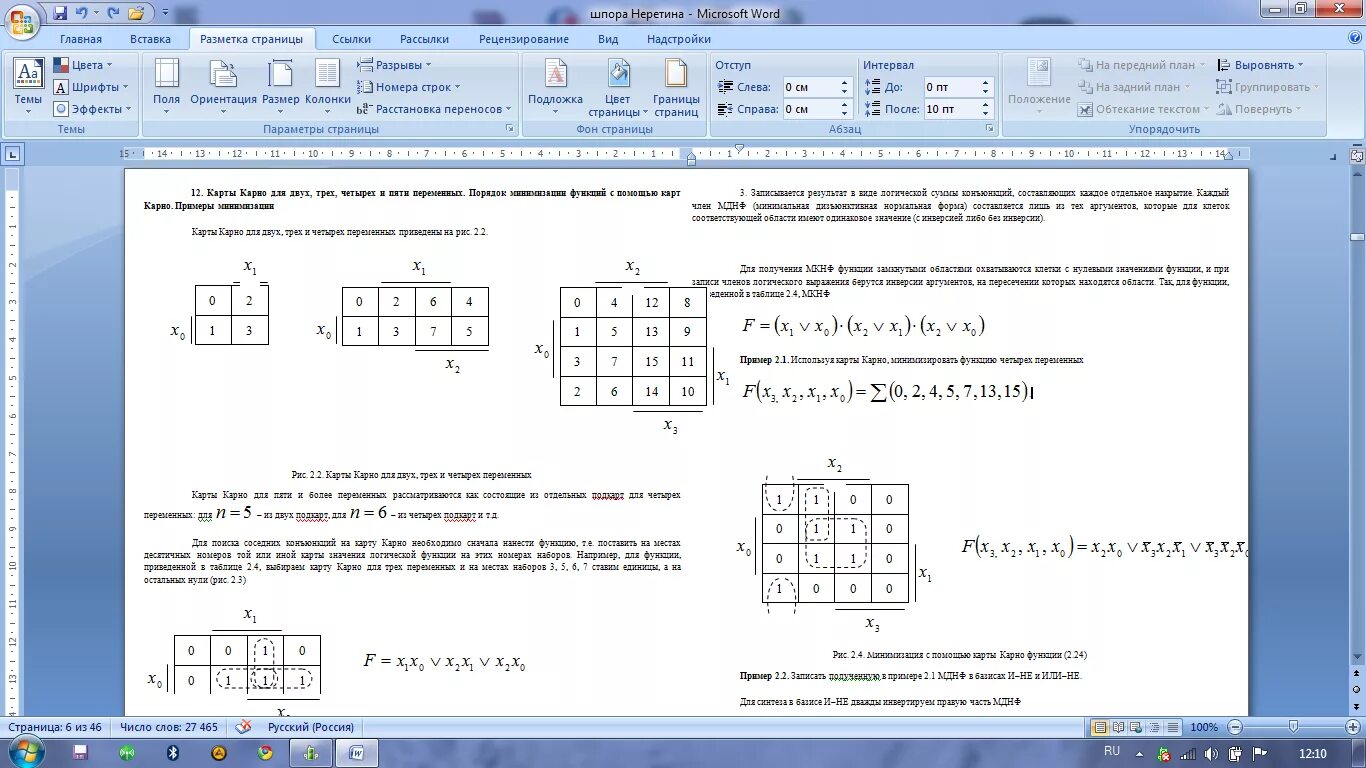1366x768 pixels.
Task: Decrease the Справа indent with down arrow
Action: click(x=844, y=113)
